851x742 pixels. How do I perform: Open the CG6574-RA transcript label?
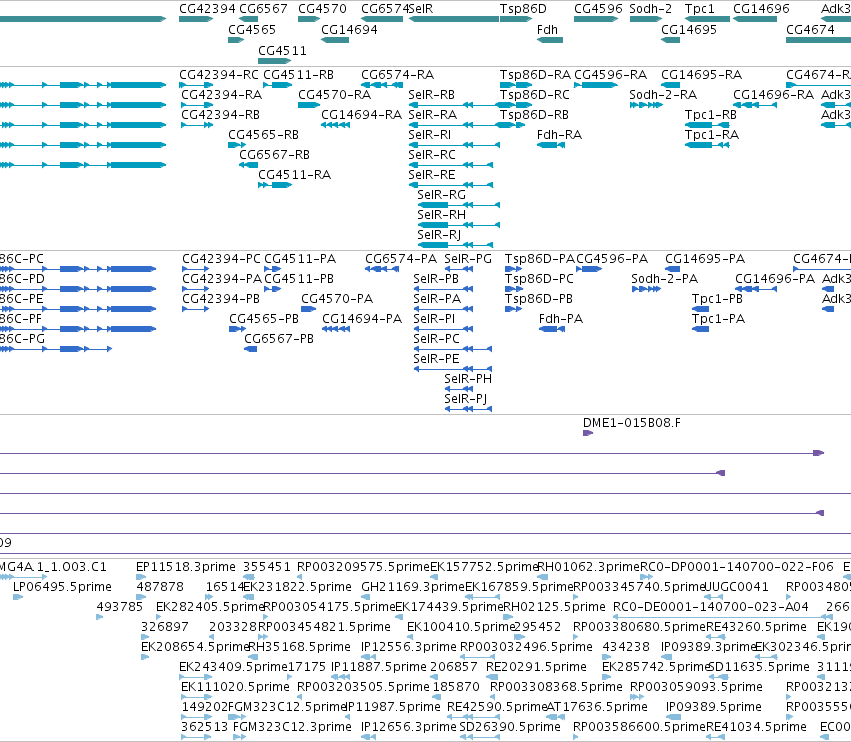(397, 74)
